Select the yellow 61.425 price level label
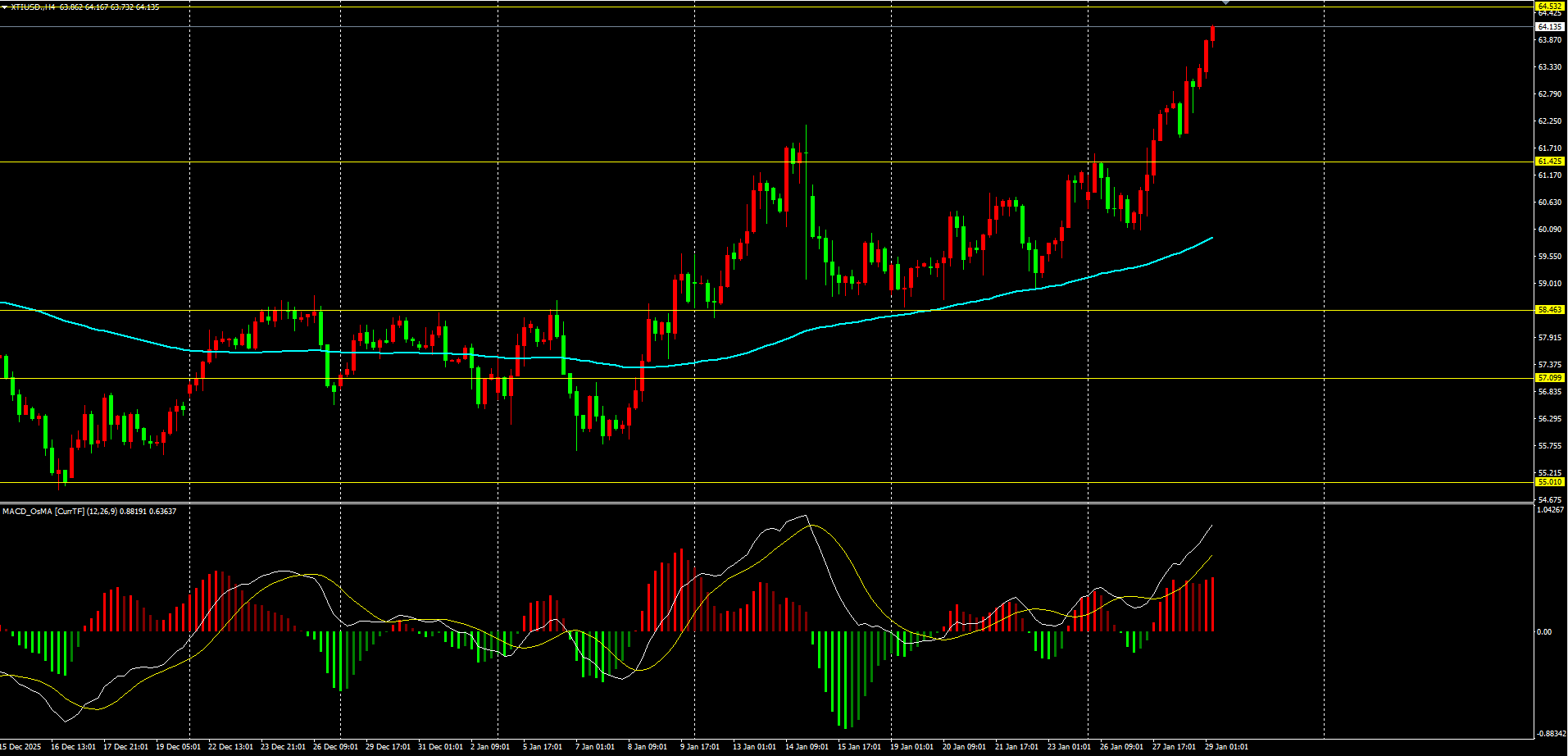The width and height of the screenshot is (1568, 756). (x=1549, y=162)
